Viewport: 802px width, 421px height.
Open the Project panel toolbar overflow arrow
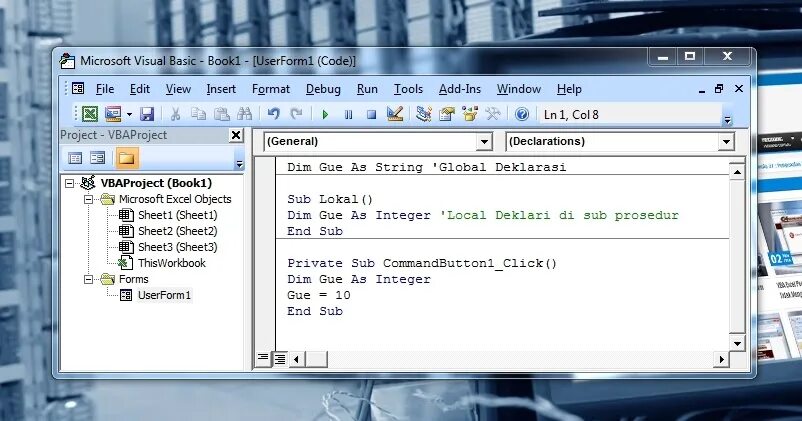click(x=239, y=164)
